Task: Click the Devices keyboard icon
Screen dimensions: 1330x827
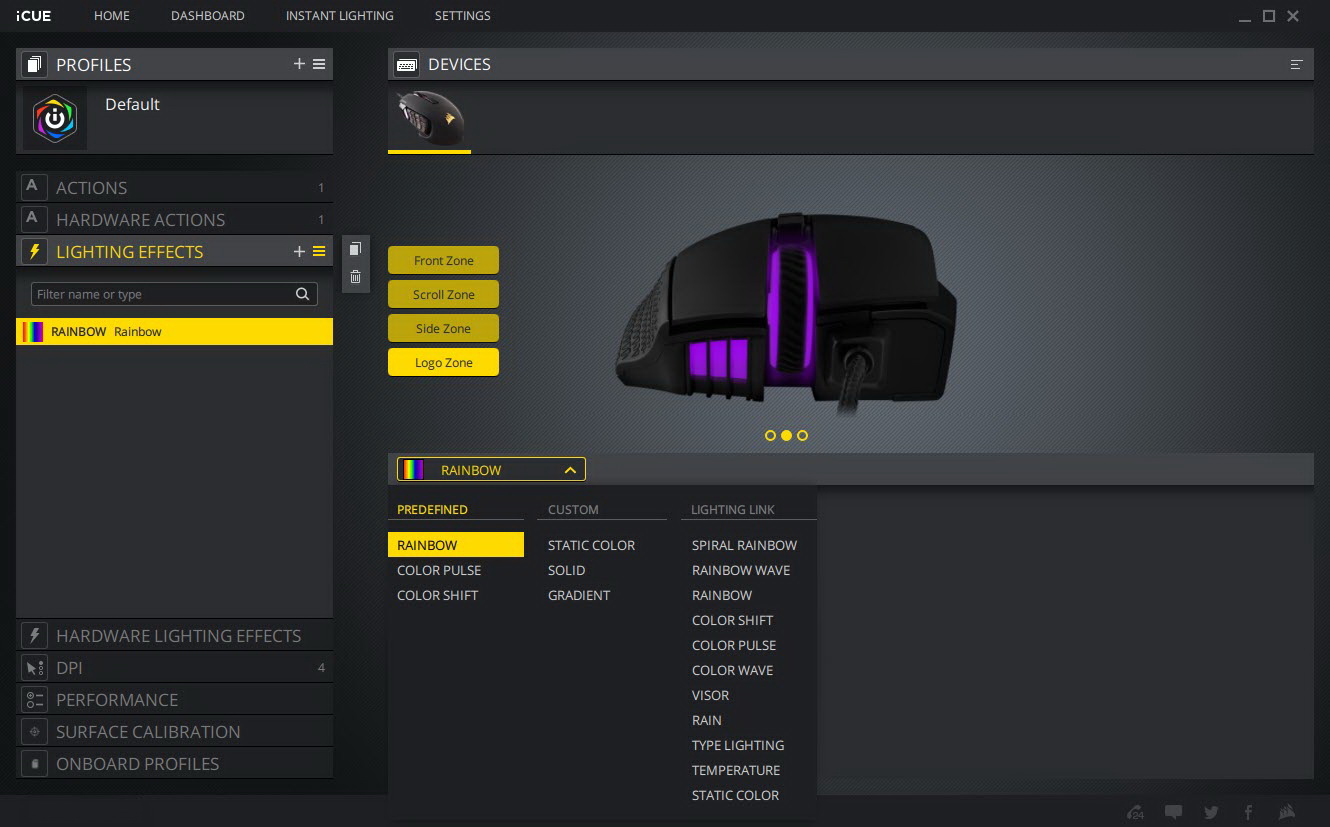Action: click(406, 64)
